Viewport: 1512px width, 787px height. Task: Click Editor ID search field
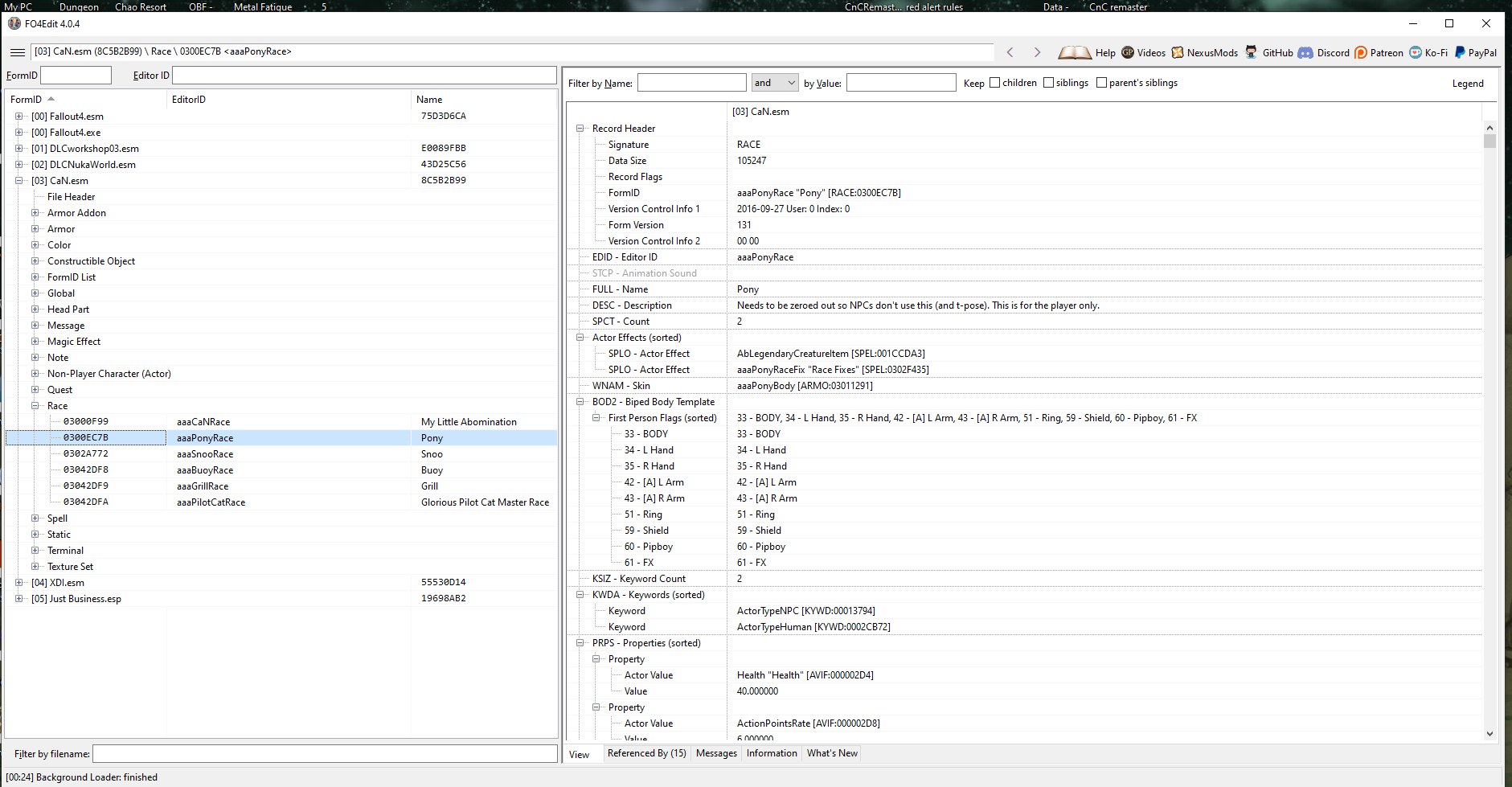pos(364,76)
